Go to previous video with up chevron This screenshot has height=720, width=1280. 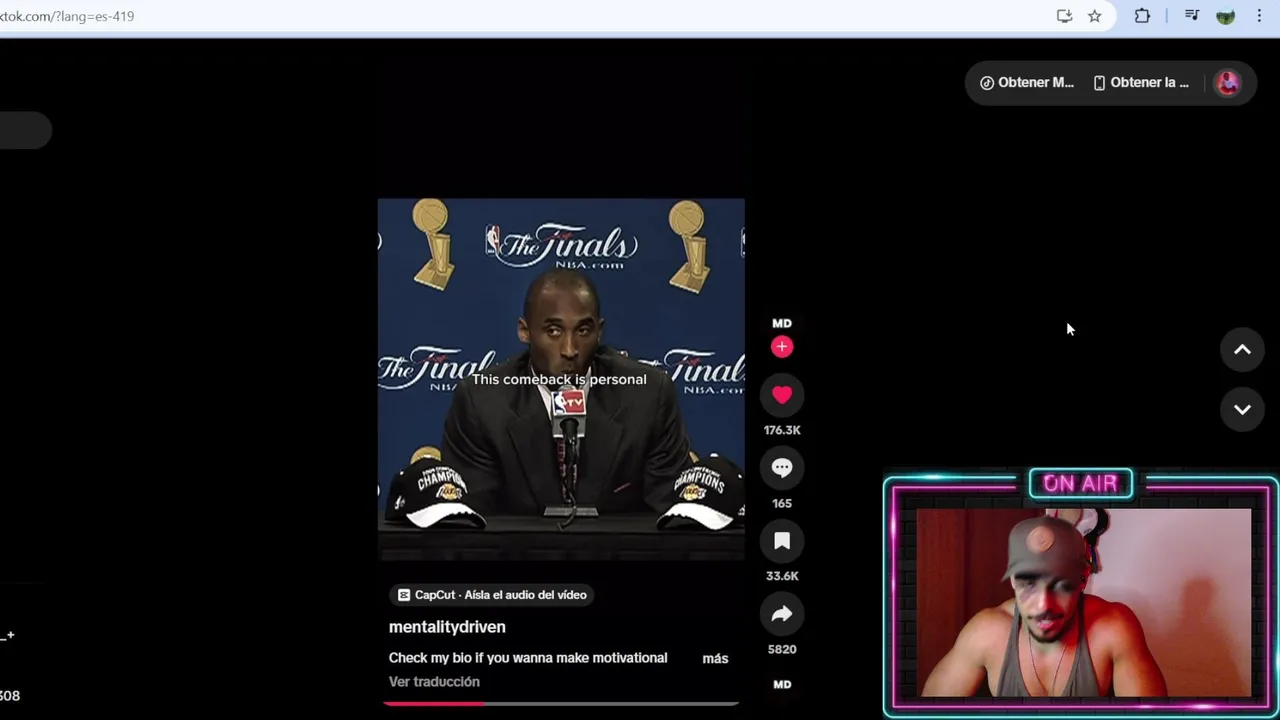coord(1242,350)
